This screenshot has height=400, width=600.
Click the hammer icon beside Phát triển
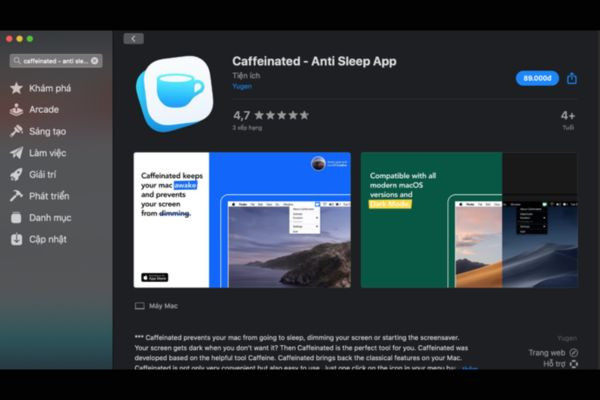(16, 196)
